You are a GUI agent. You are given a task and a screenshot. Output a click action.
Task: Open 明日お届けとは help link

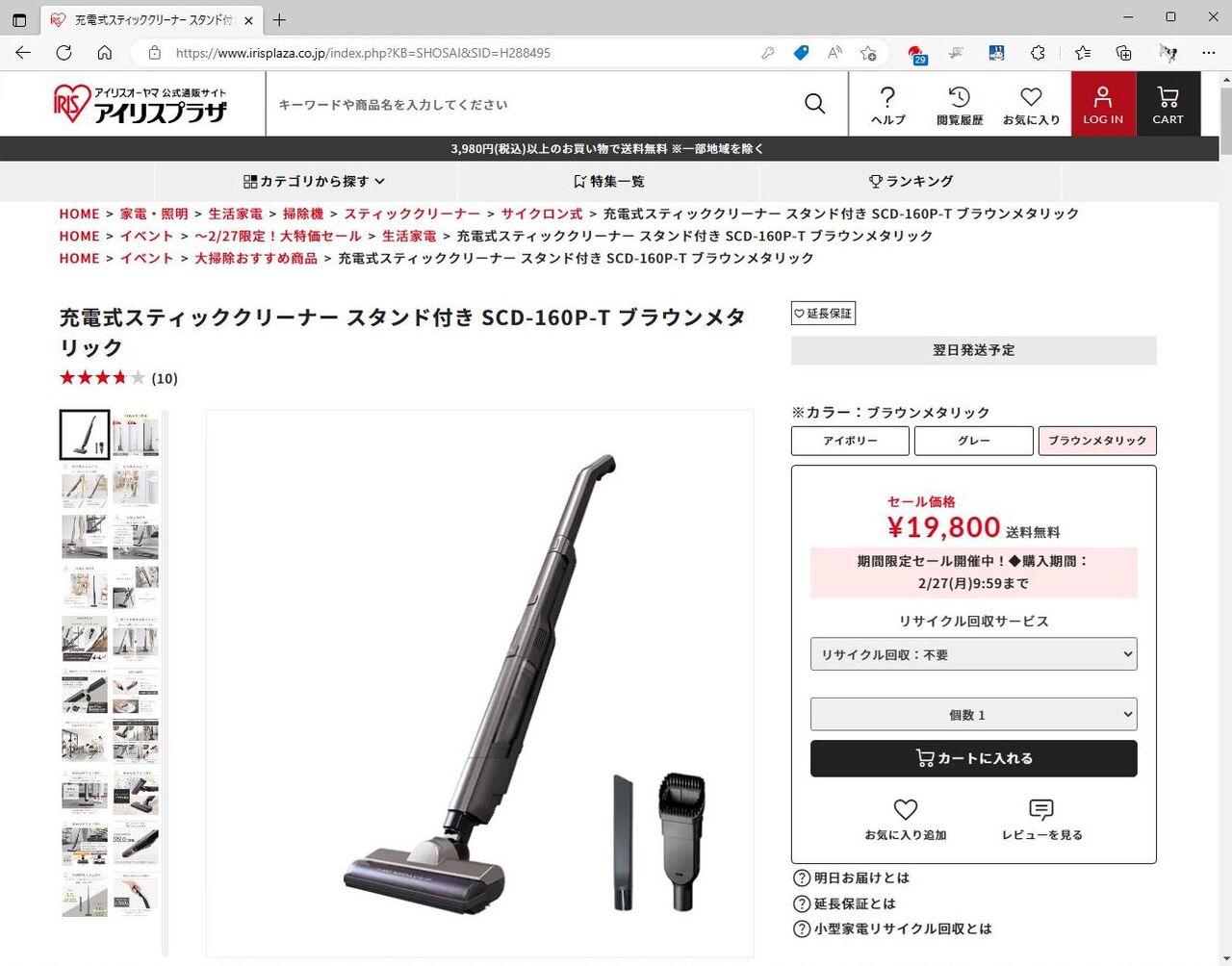851,877
